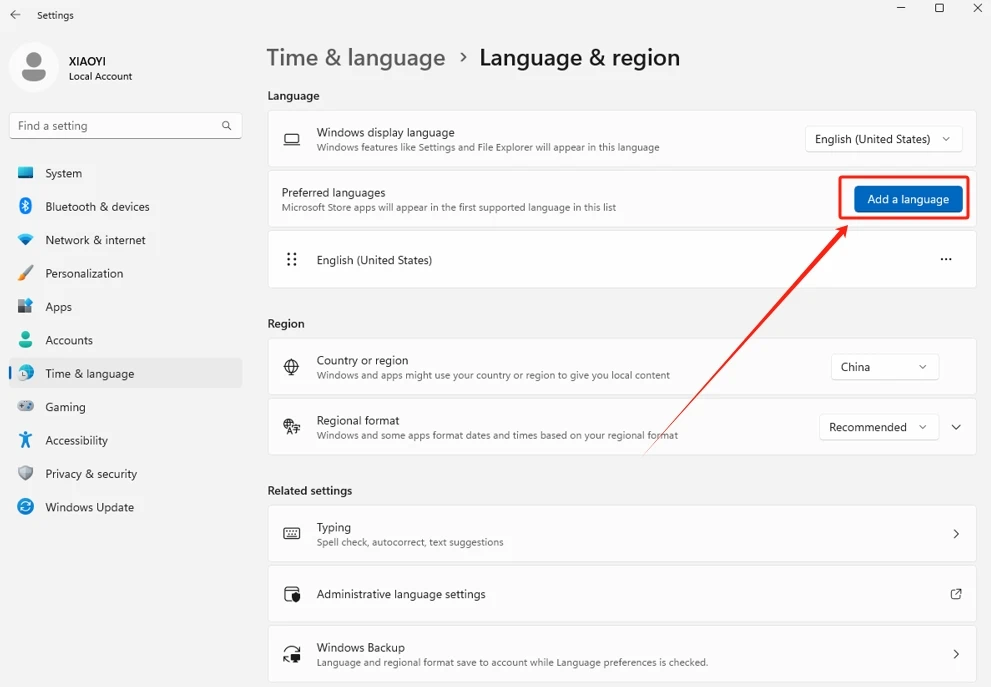Image resolution: width=991 pixels, height=687 pixels.
Task: Click the Personalization paintbrush icon
Action: [25, 273]
